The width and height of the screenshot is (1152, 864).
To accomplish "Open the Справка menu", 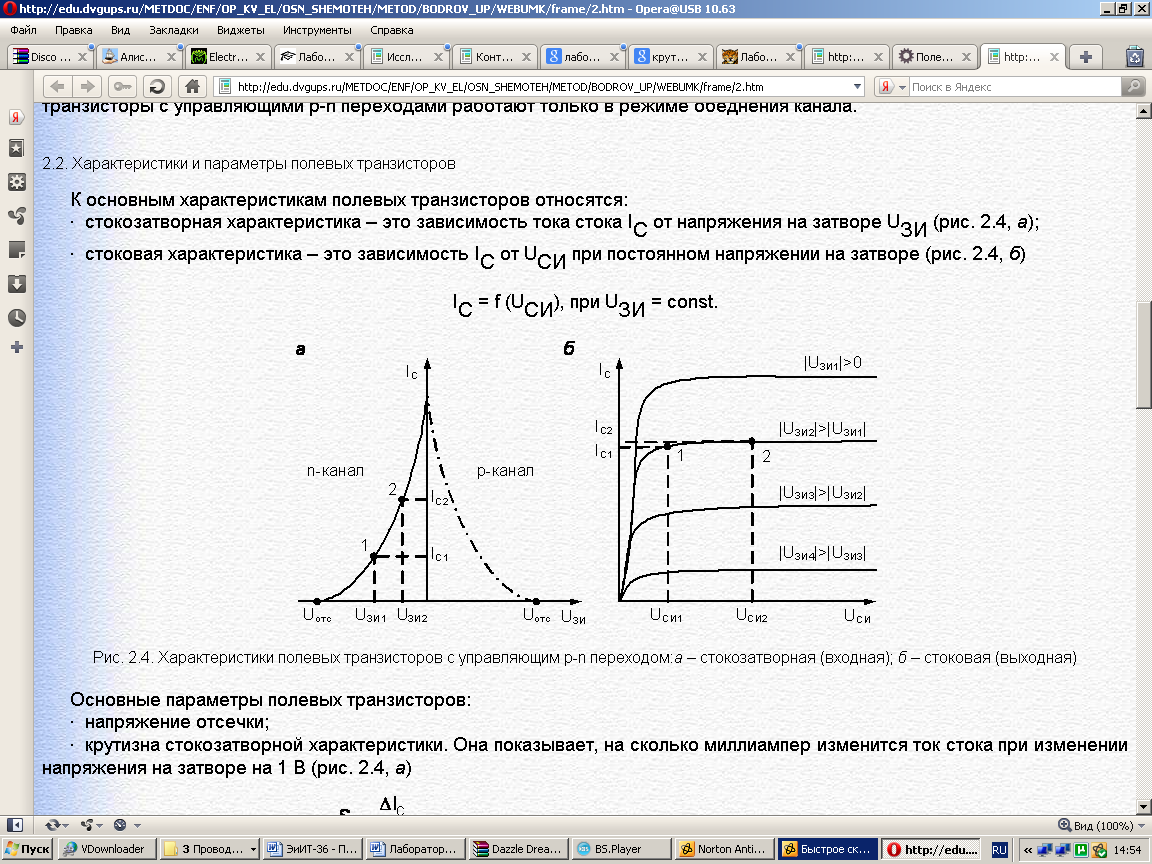I will pos(392,30).
